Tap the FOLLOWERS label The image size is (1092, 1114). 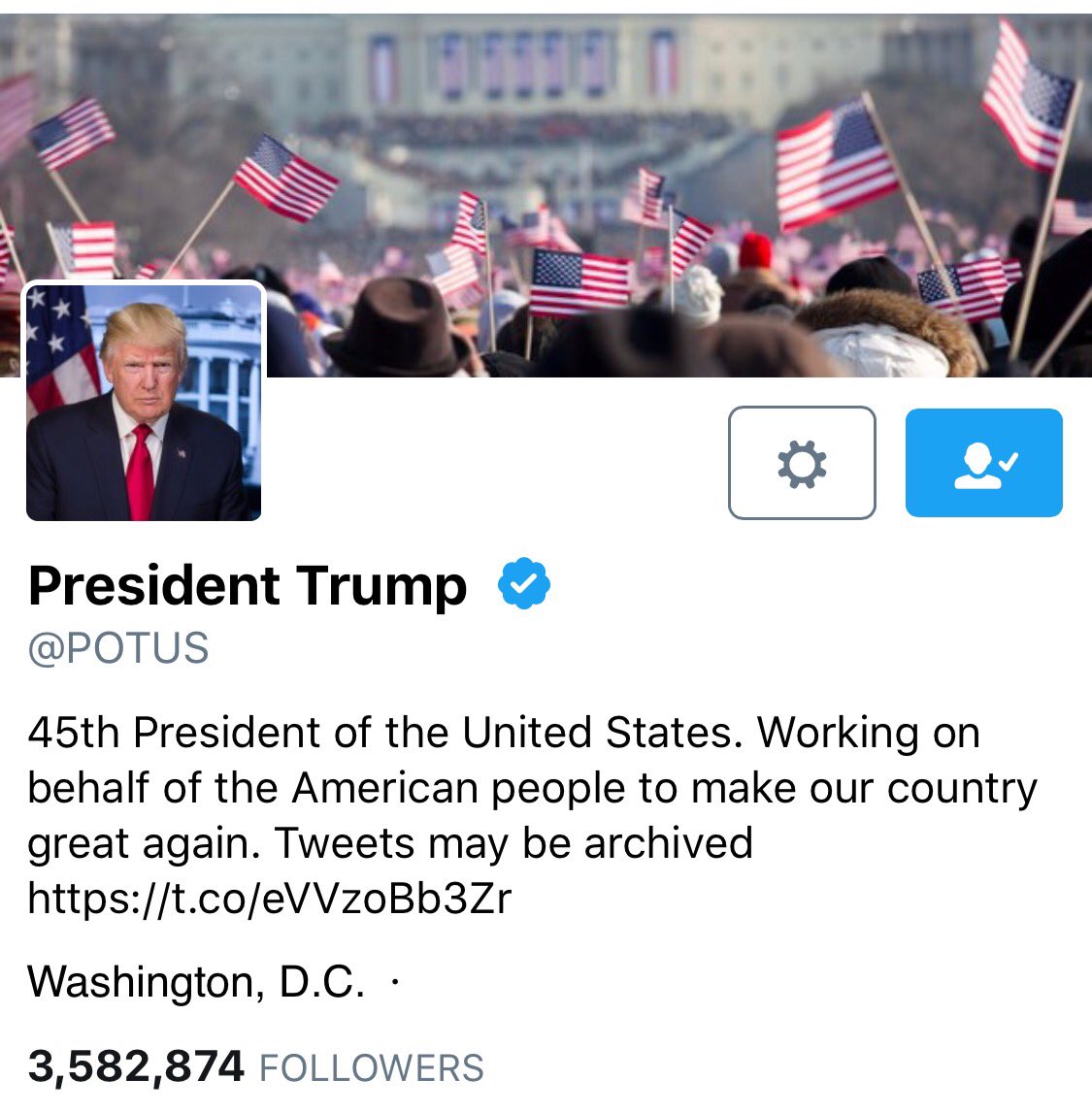click(371, 1067)
